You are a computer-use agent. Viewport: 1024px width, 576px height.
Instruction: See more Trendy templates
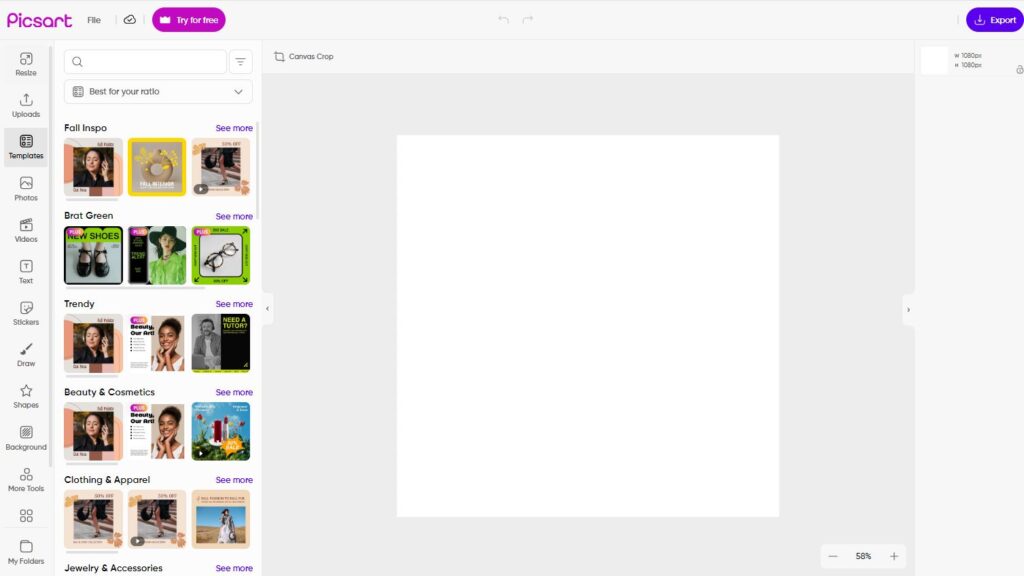tap(234, 304)
